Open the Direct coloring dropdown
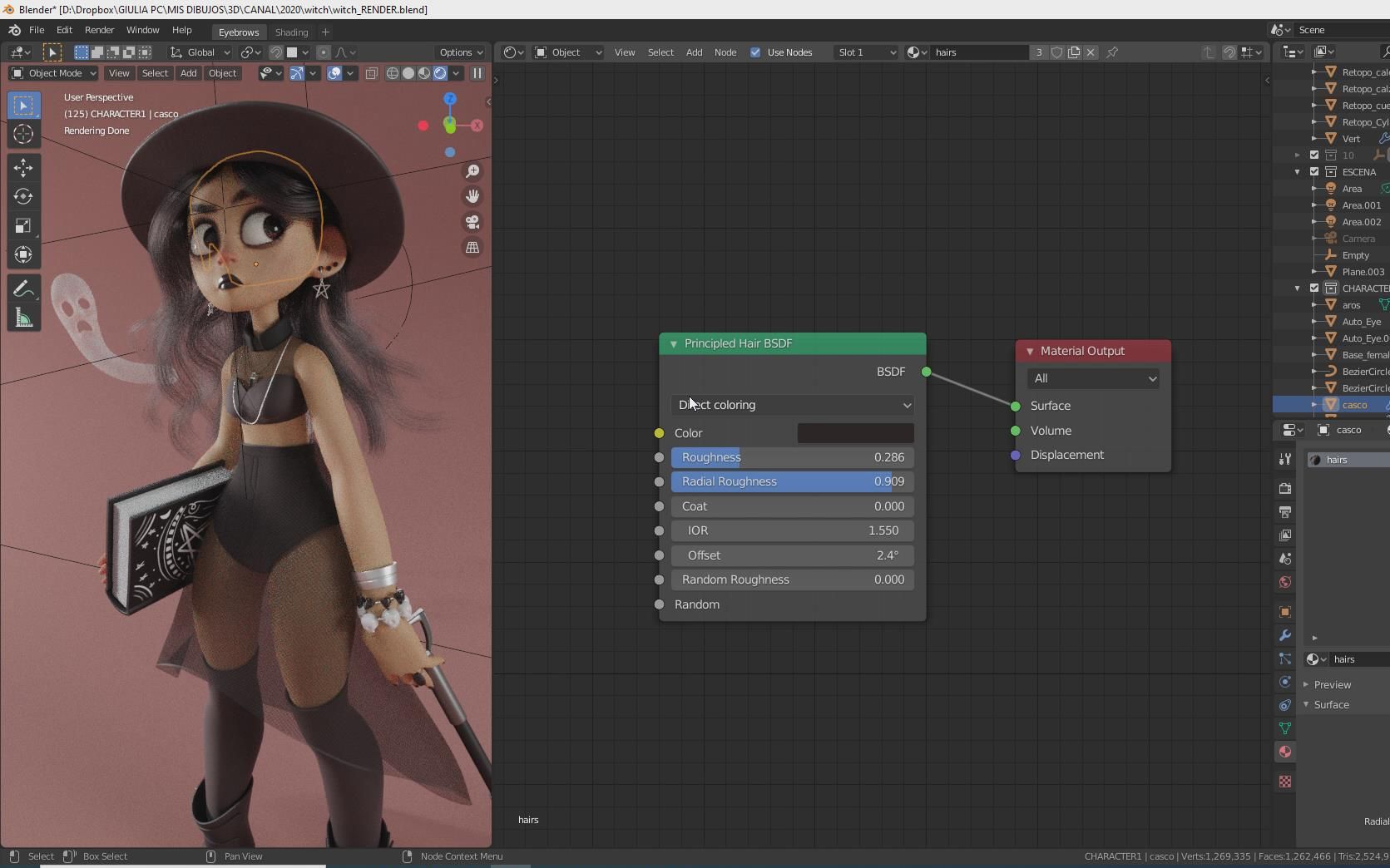The width and height of the screenshot is (1390, 868). (x=791, y=405)
